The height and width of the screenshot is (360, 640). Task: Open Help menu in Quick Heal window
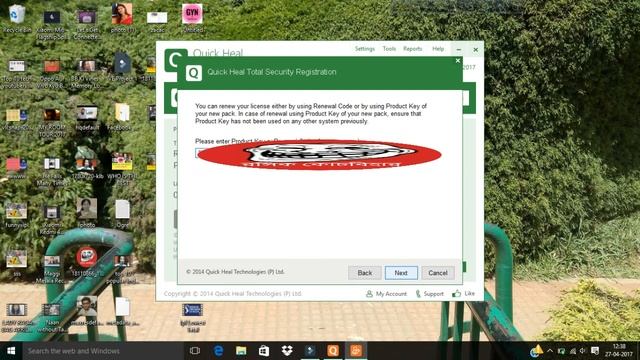[x=438, y=49]
